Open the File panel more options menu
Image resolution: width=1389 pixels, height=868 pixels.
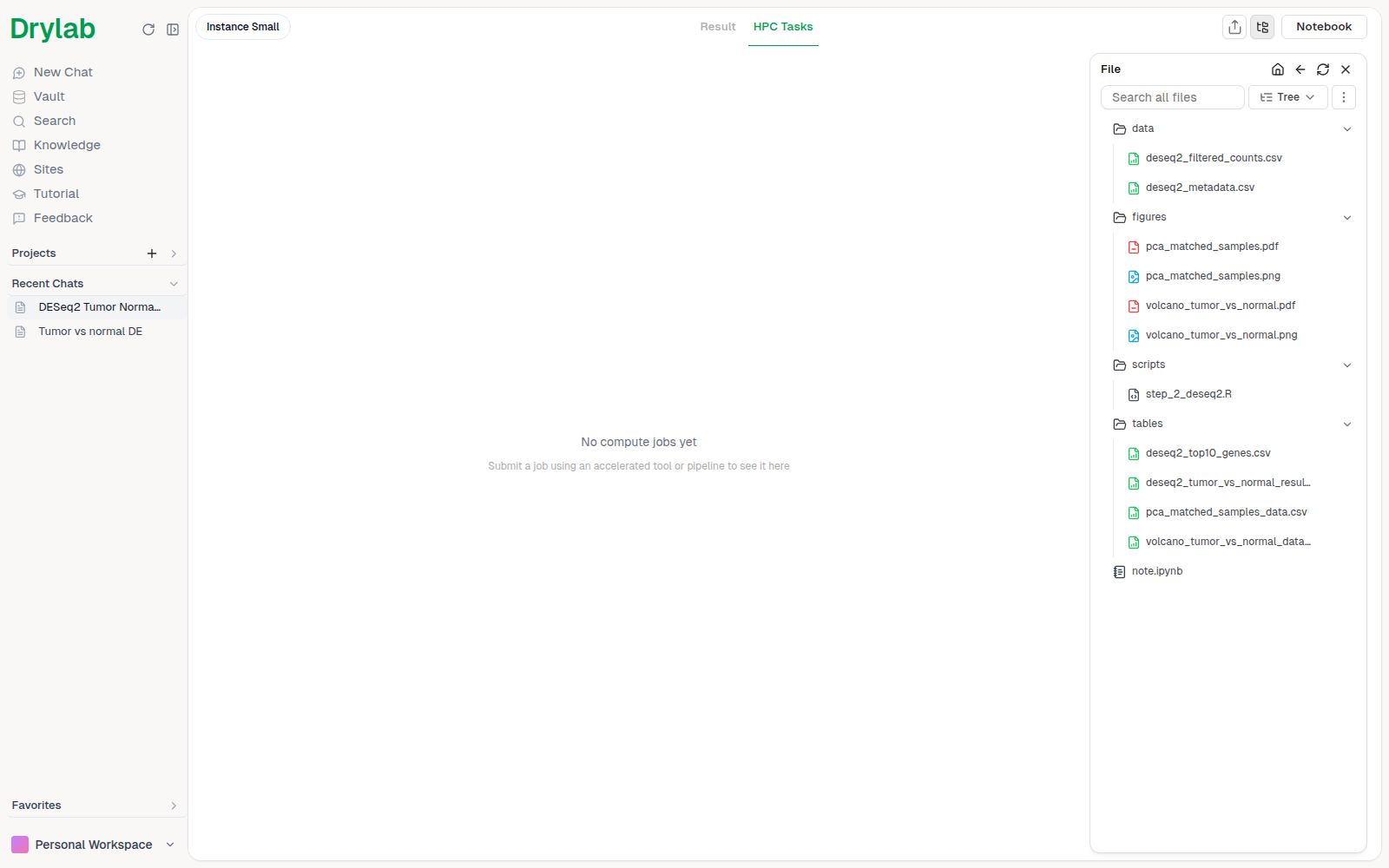pyautogui.click(x=1344, y=97)
